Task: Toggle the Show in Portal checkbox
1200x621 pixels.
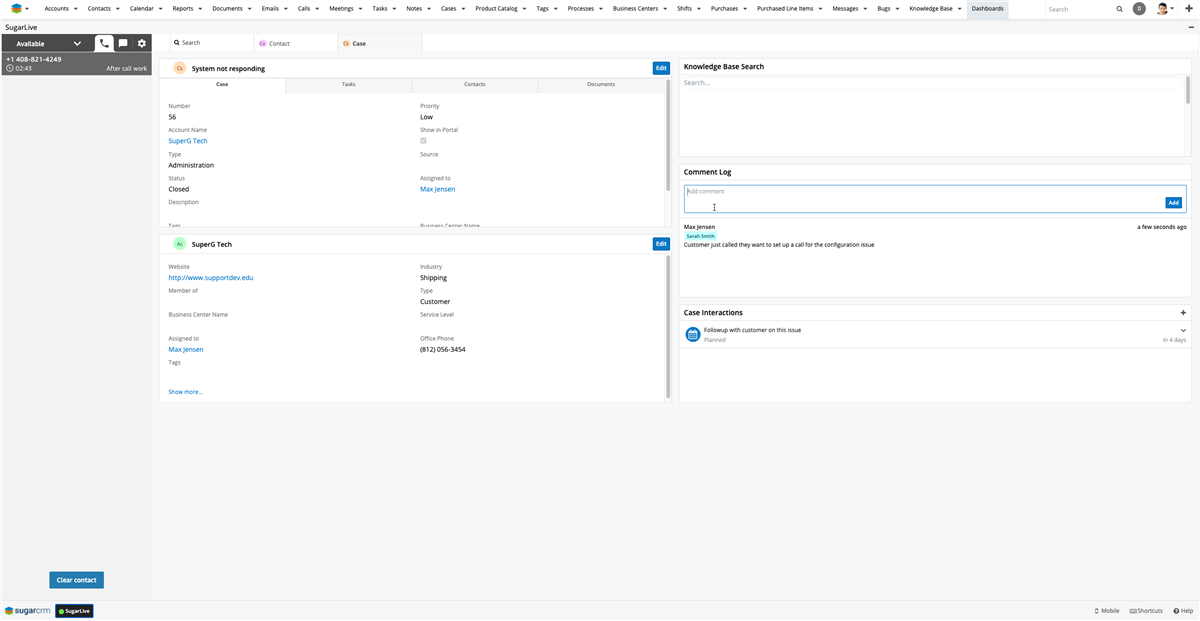Action: (x=423, y=141)
